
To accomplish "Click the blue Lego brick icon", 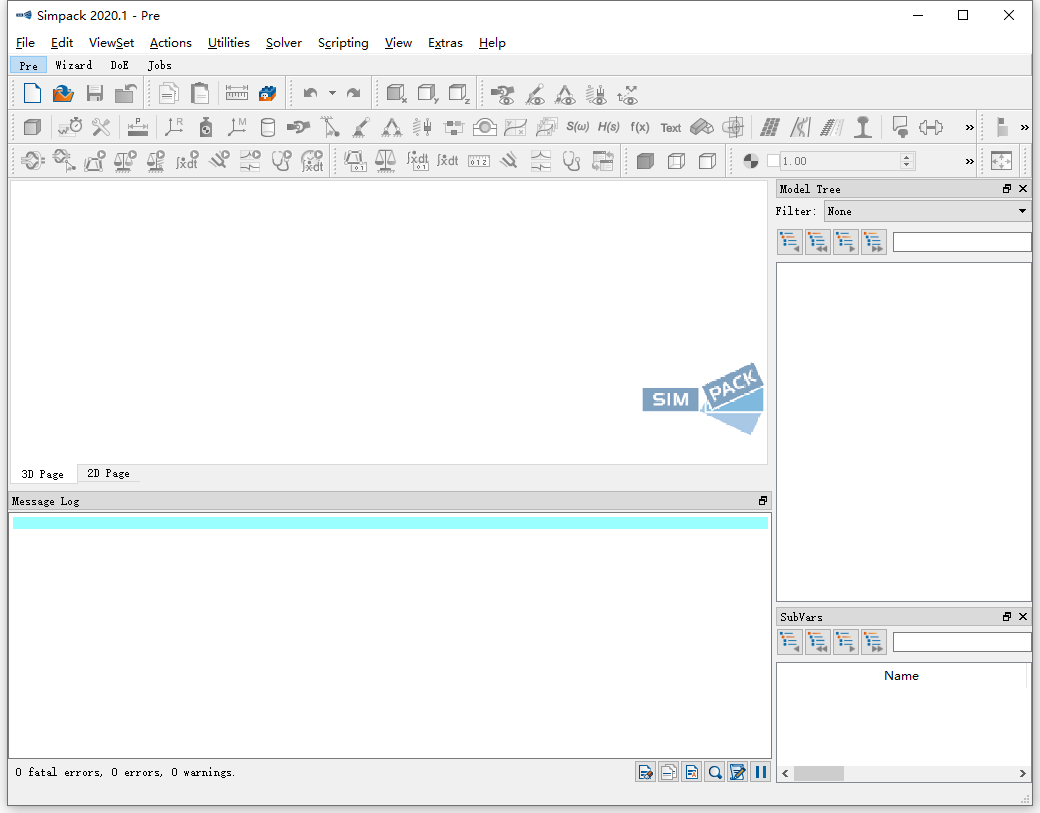I will tap(267, 94).
